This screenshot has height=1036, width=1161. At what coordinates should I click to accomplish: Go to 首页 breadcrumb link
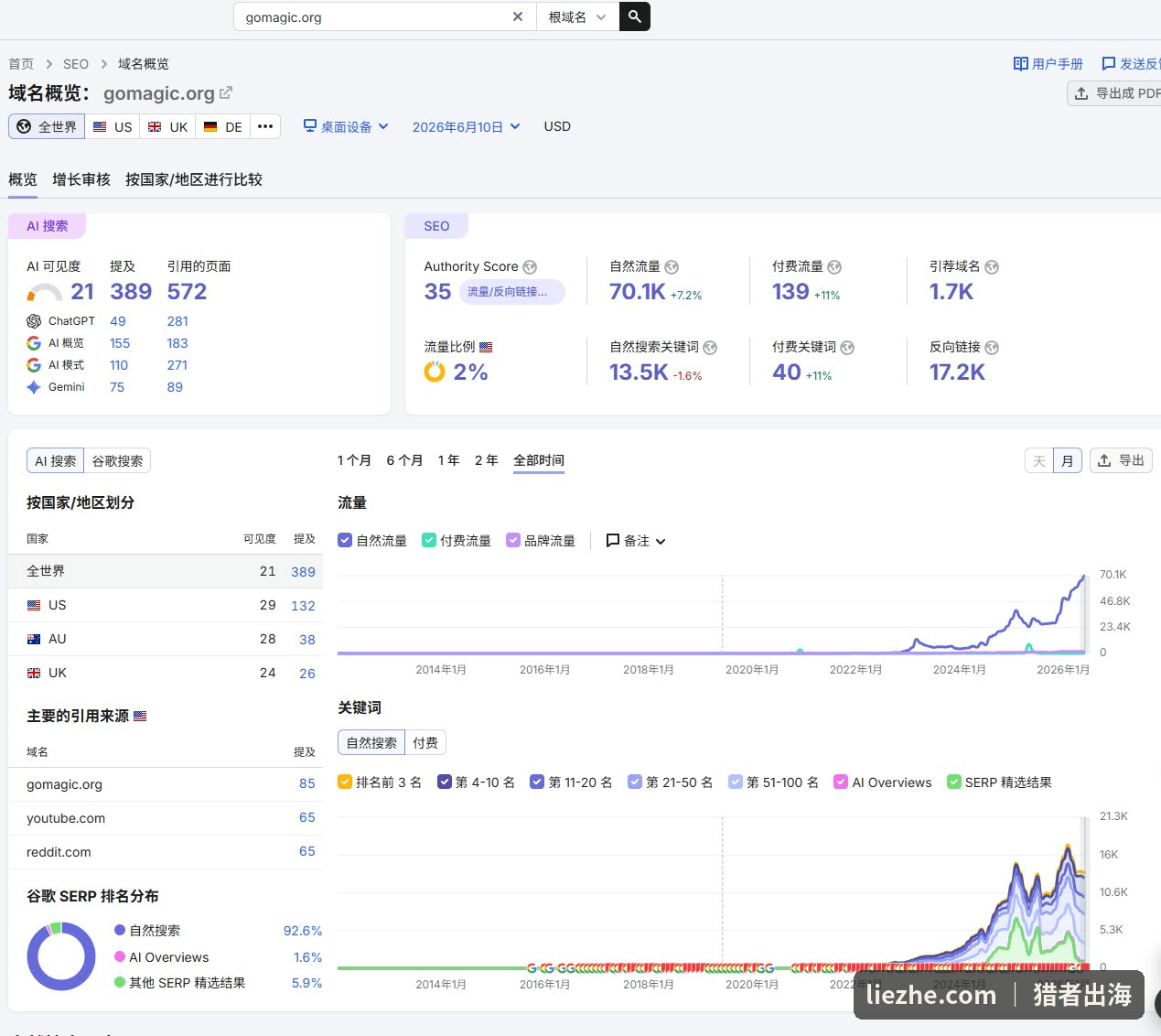pos(21,64)
